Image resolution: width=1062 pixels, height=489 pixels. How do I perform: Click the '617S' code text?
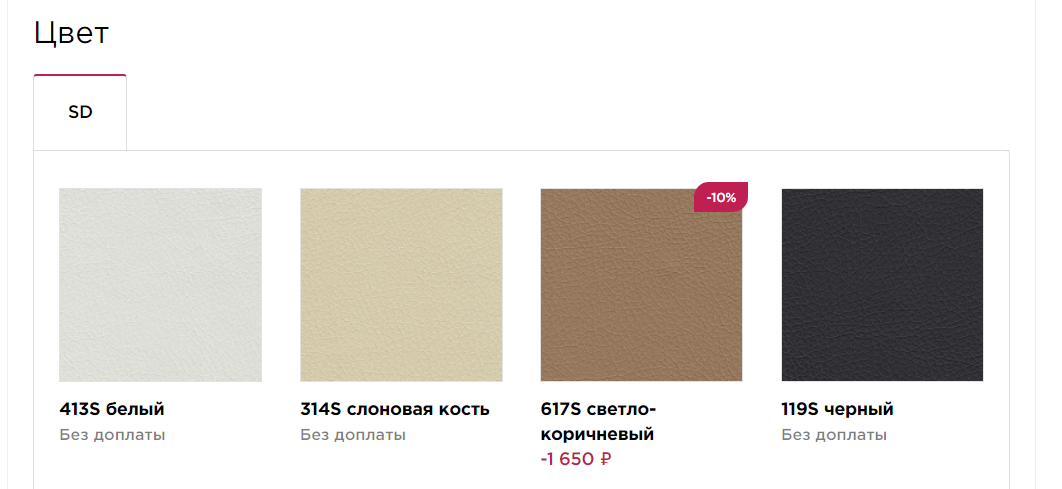[x=561, y=409]
